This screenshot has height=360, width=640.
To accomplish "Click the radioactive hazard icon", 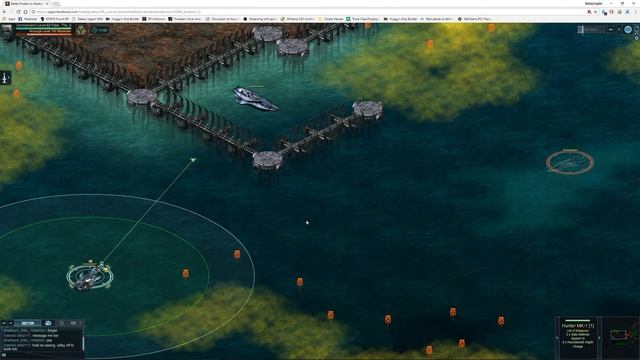I will 81,30.
